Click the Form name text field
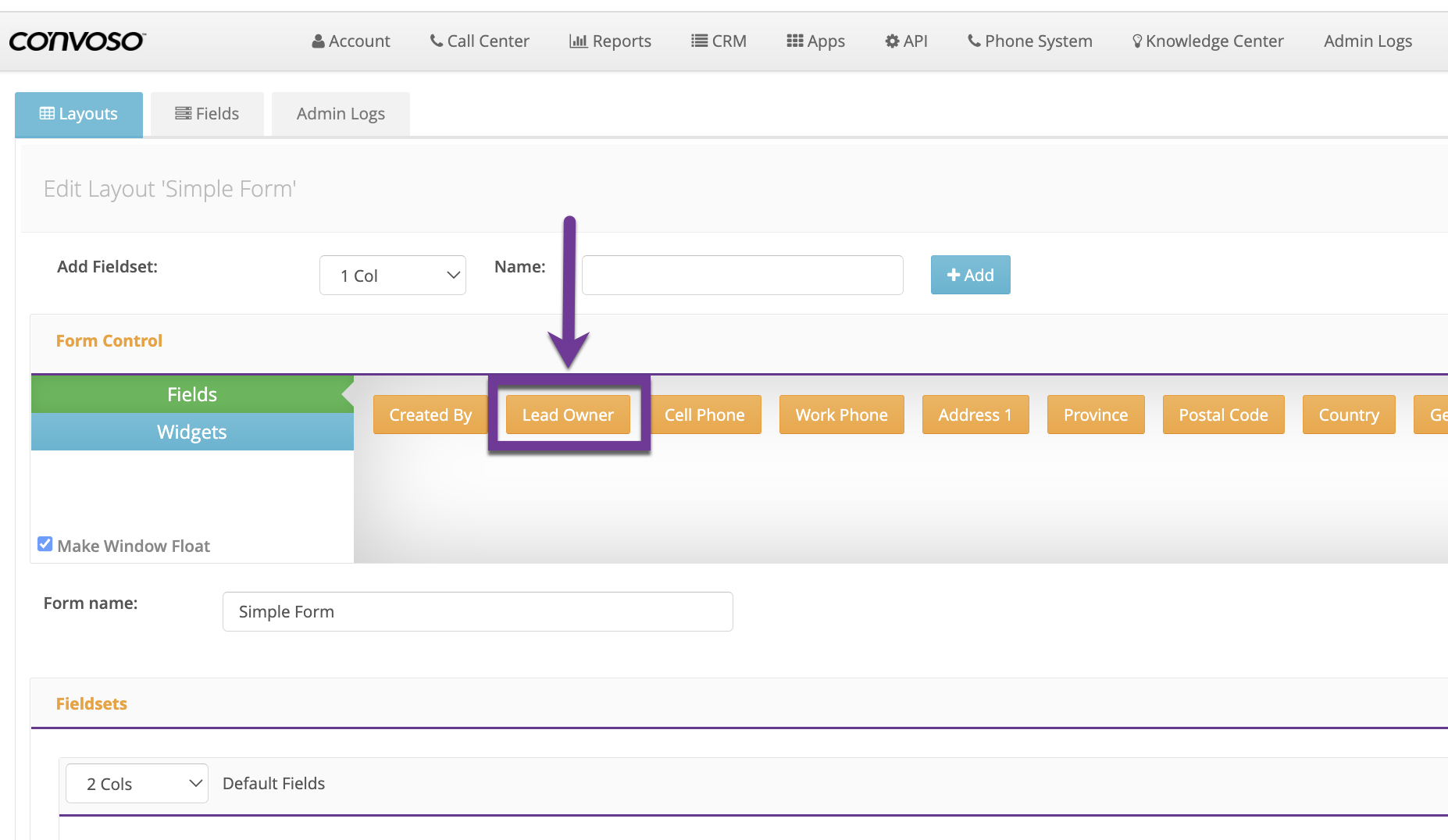This screenshot has width=1448, height=840. coord(477,611)
